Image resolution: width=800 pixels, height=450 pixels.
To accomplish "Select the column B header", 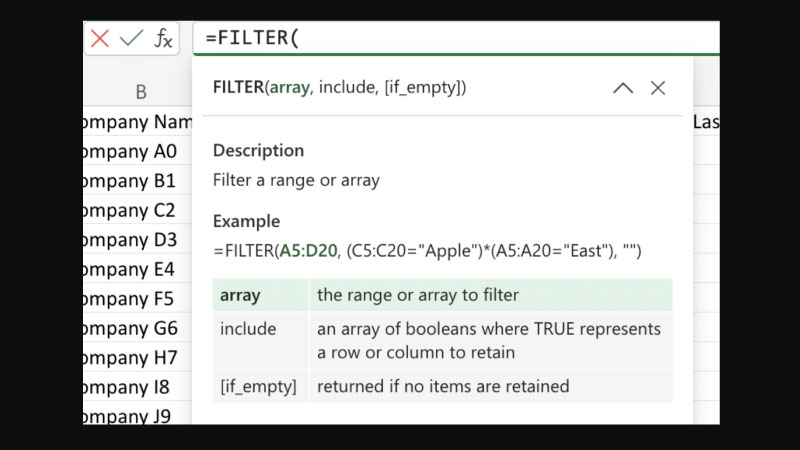I will coord(141,92).
